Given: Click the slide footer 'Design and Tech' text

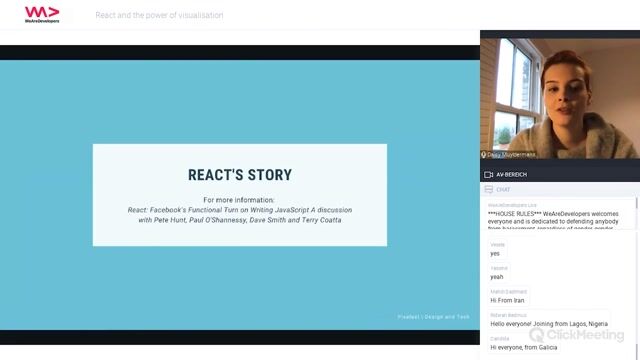Looking at the screenshot, I should (x=447, y=317).
